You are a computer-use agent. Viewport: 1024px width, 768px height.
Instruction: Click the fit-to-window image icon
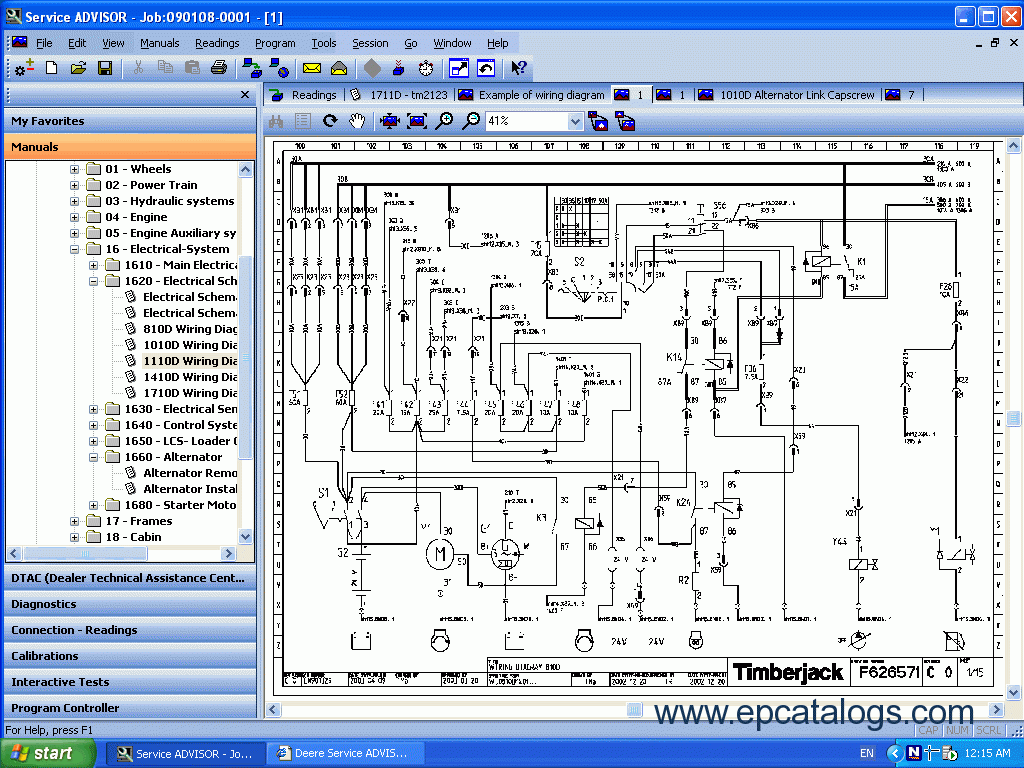pyautogui.click(x=417, y=121)
